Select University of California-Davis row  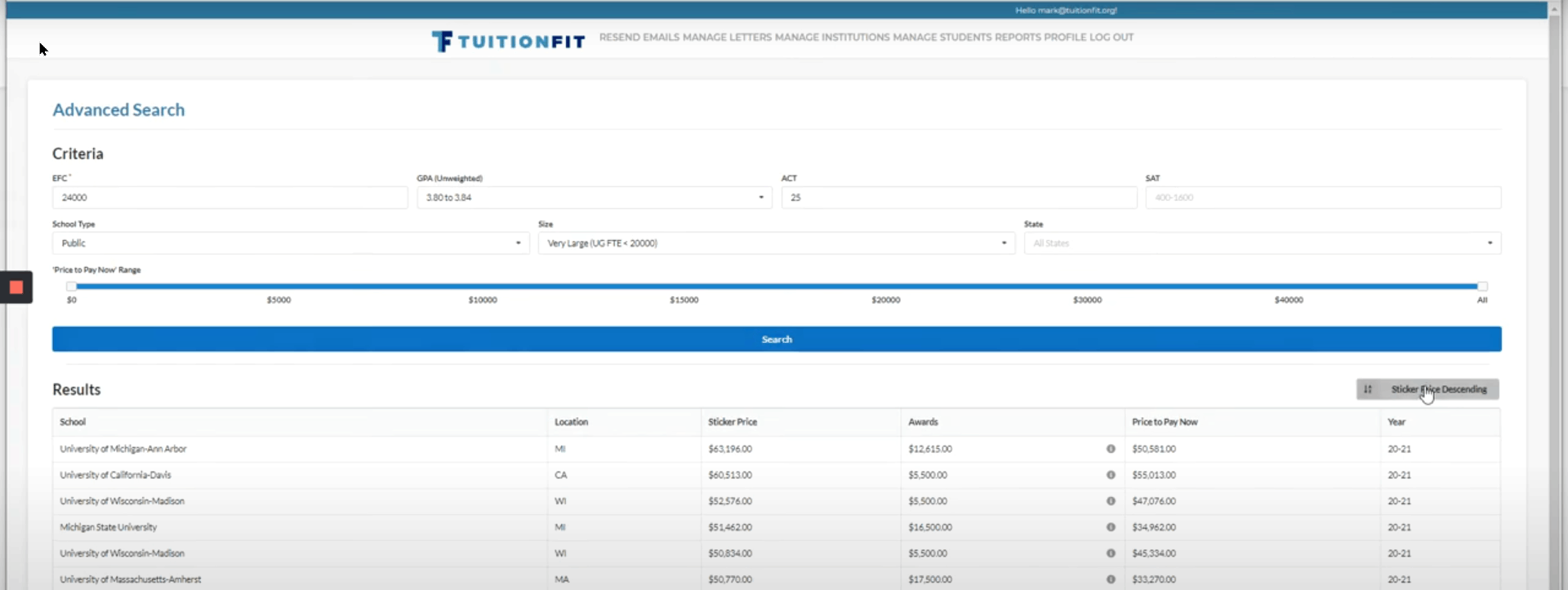pos(776,475)
